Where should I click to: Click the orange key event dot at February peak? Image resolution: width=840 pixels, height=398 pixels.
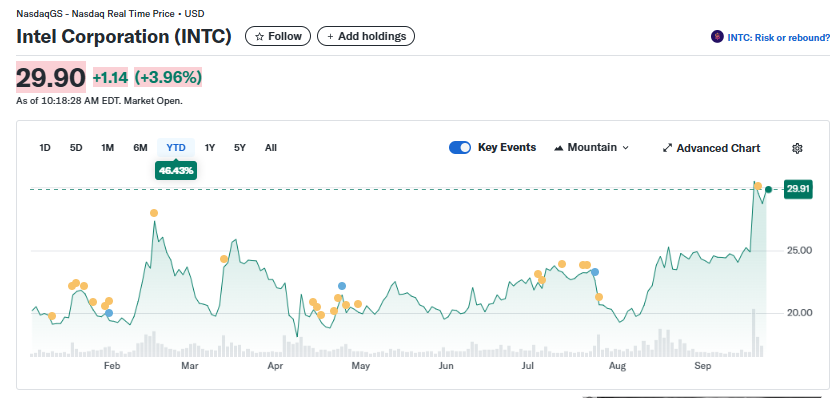(x=154, y=213)
